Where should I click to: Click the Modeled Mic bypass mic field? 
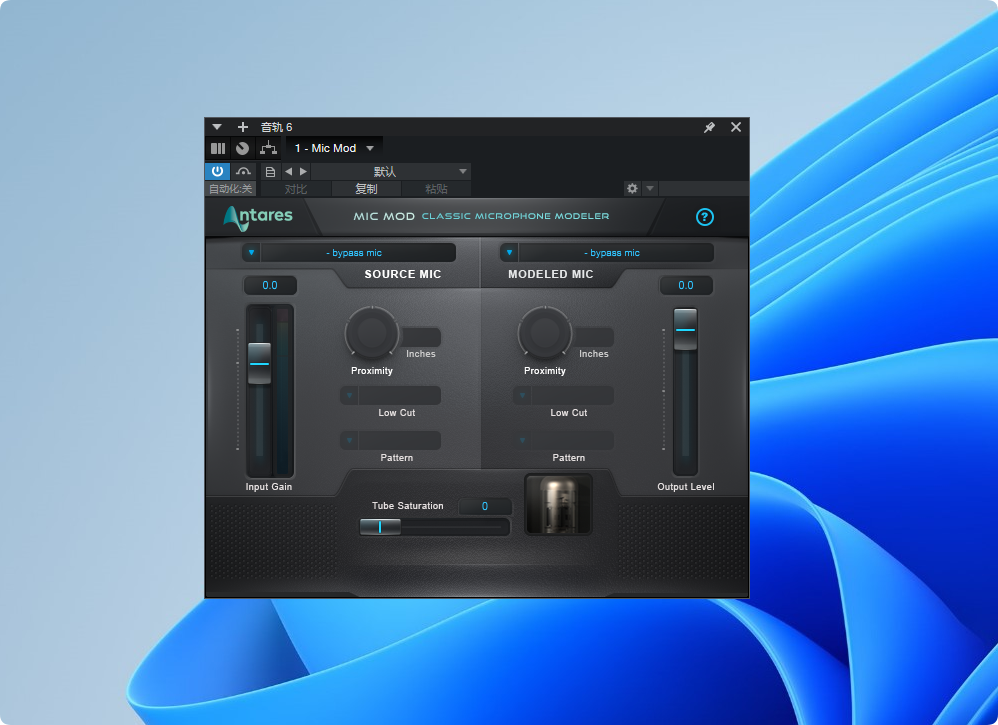tap(615, 253)
